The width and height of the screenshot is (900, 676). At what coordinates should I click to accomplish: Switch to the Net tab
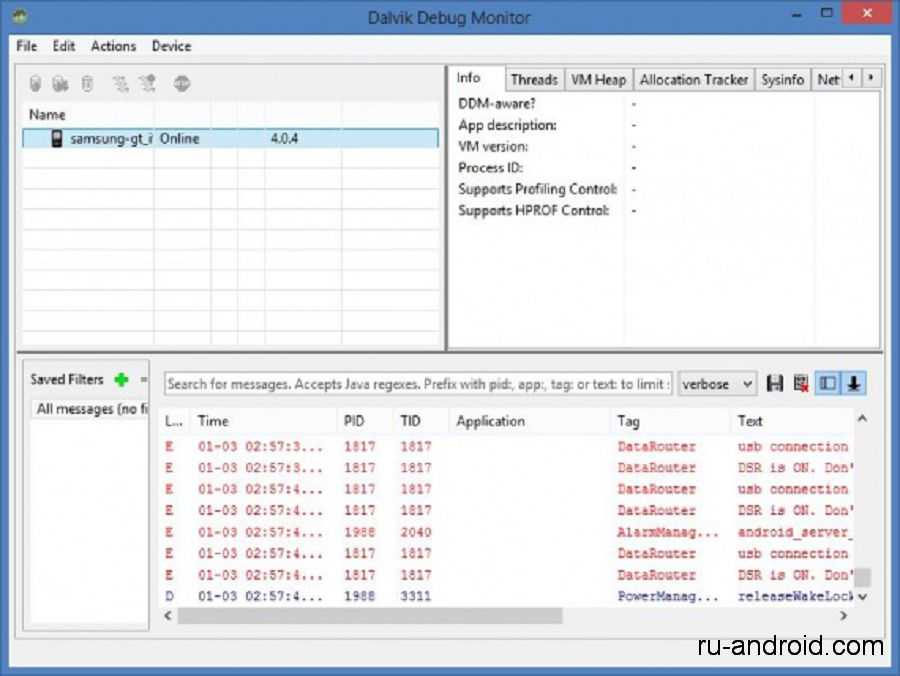pos(828,80)
